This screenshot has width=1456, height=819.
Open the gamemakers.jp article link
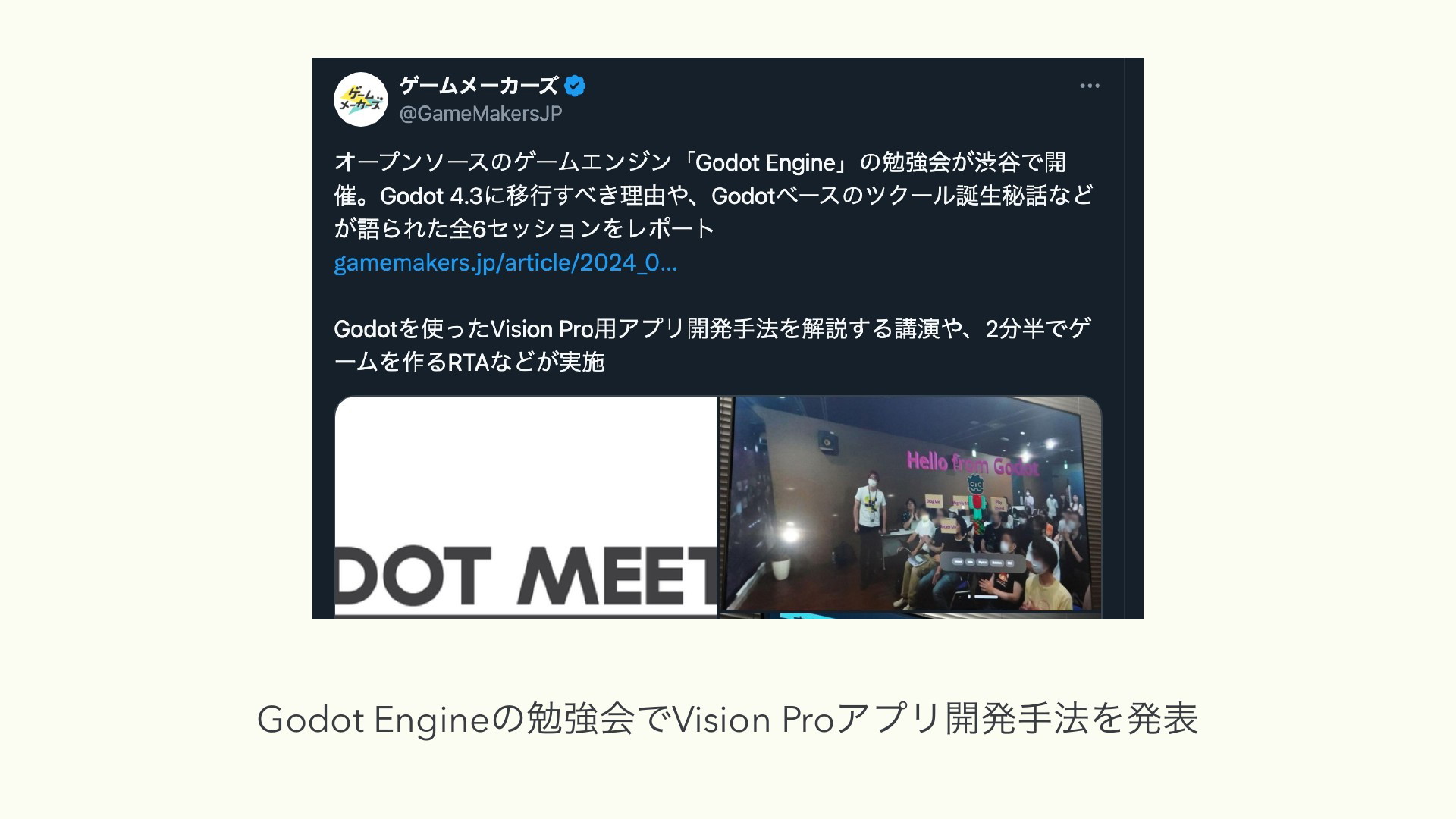click(x=505, y=263)
